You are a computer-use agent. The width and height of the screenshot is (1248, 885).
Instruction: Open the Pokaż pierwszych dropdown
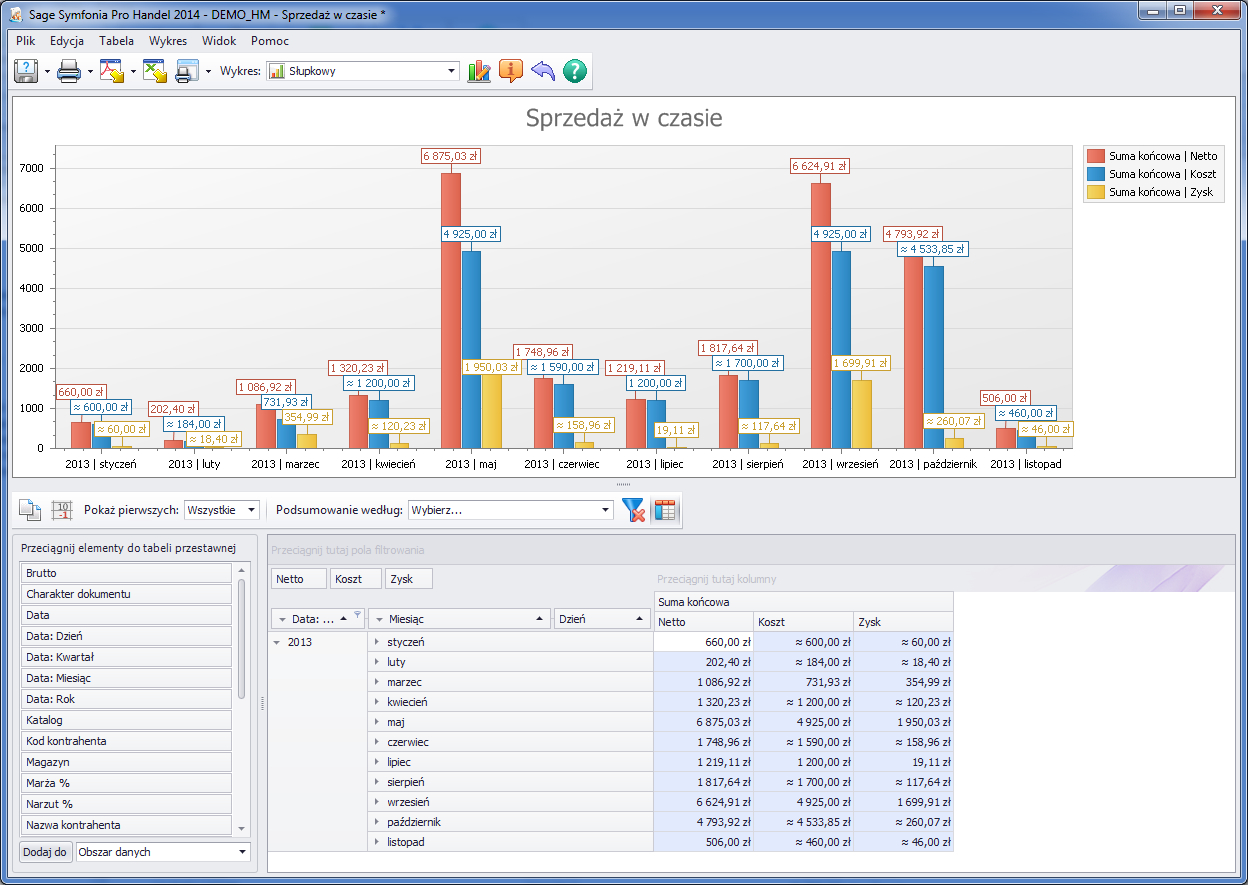click(x=250, y=510)
